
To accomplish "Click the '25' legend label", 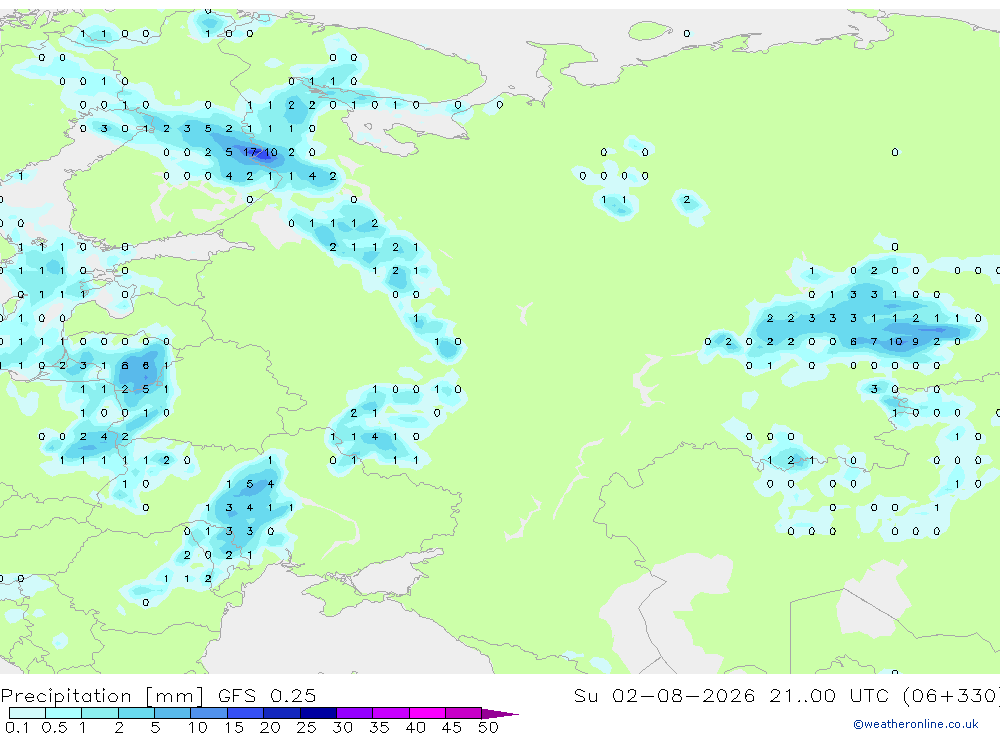I will pyautogui.click(x=306, y=727).
